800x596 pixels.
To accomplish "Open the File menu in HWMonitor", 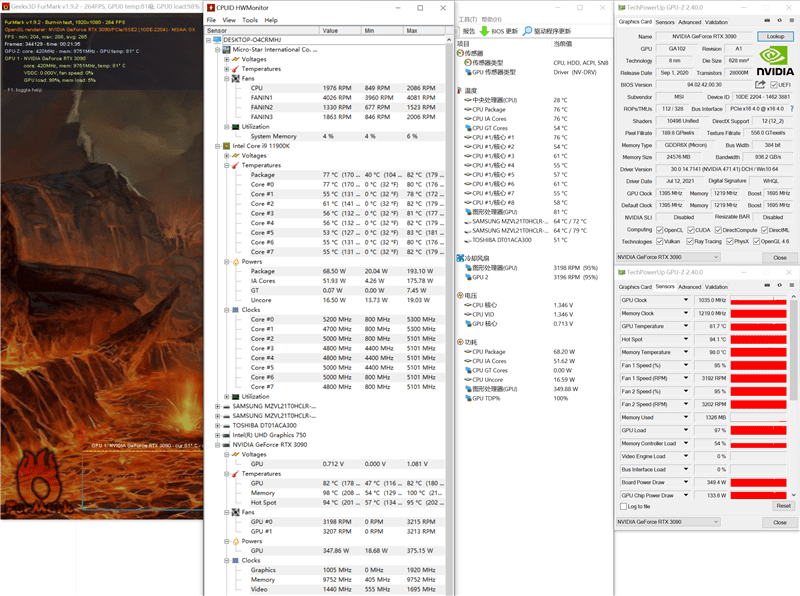I will [211, 20].
